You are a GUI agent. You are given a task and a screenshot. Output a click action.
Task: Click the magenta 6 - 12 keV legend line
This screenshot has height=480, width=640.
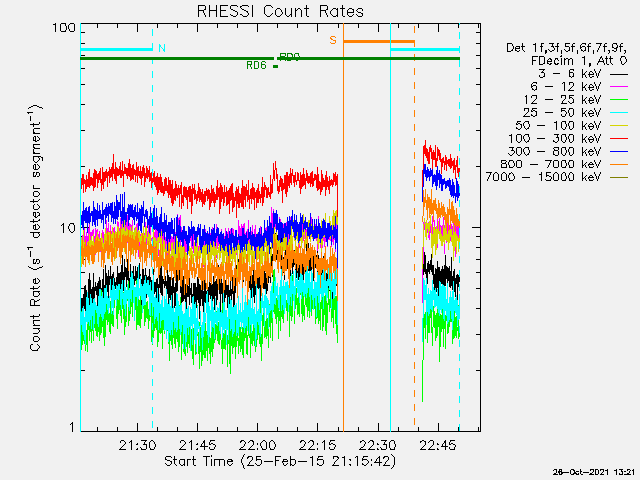pos(619,87)
